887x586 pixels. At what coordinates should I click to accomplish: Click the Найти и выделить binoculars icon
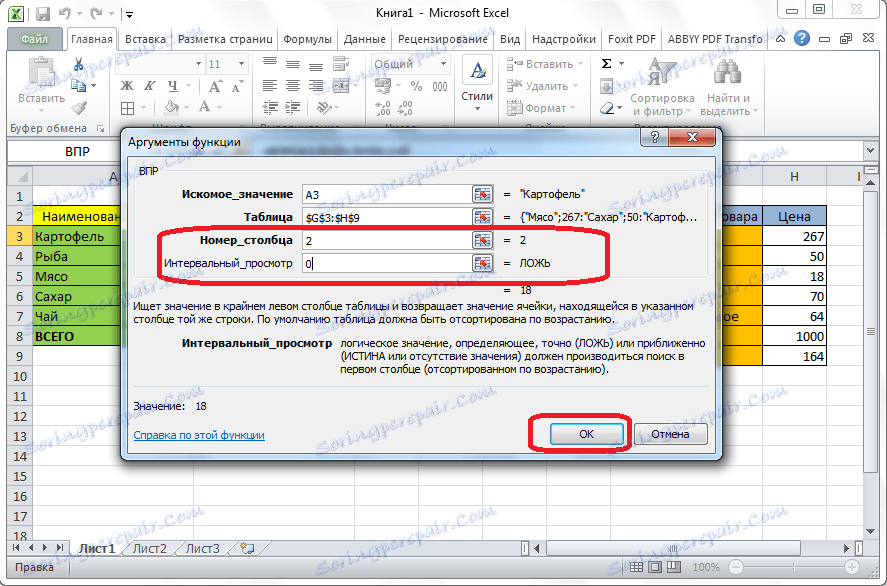tap(728, 73)
